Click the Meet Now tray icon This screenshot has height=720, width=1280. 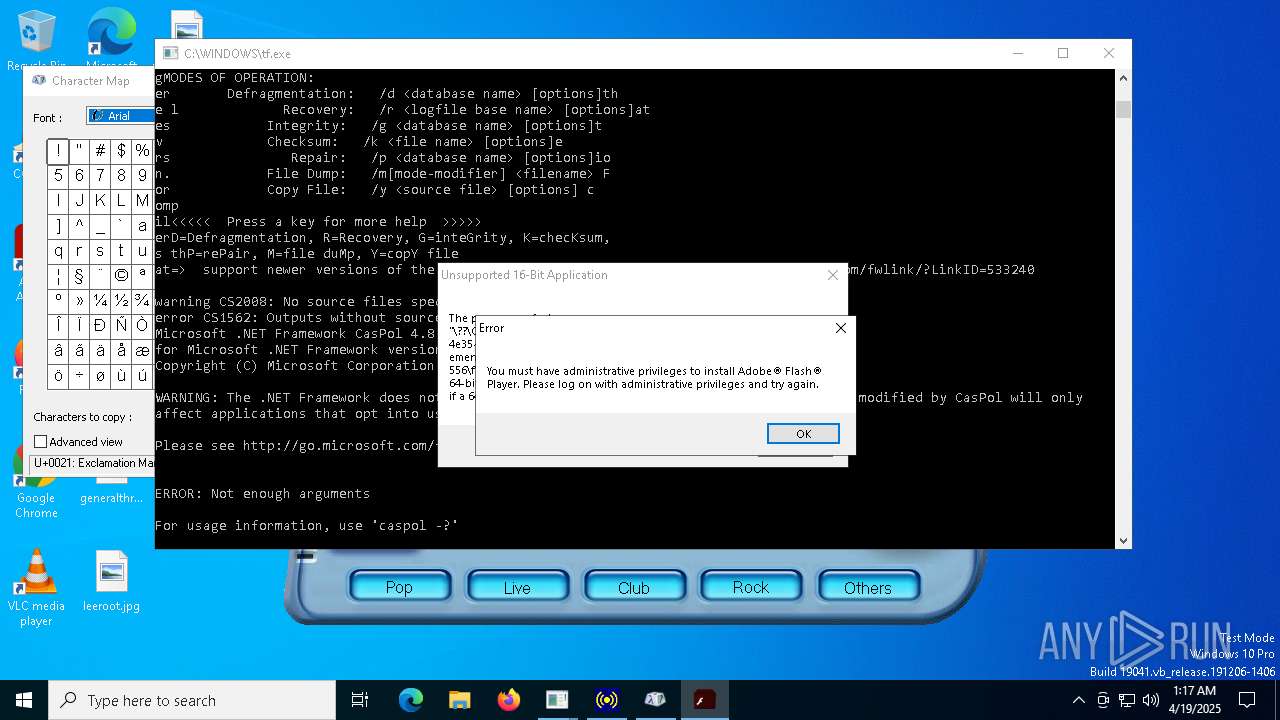tap(1103, 700)
